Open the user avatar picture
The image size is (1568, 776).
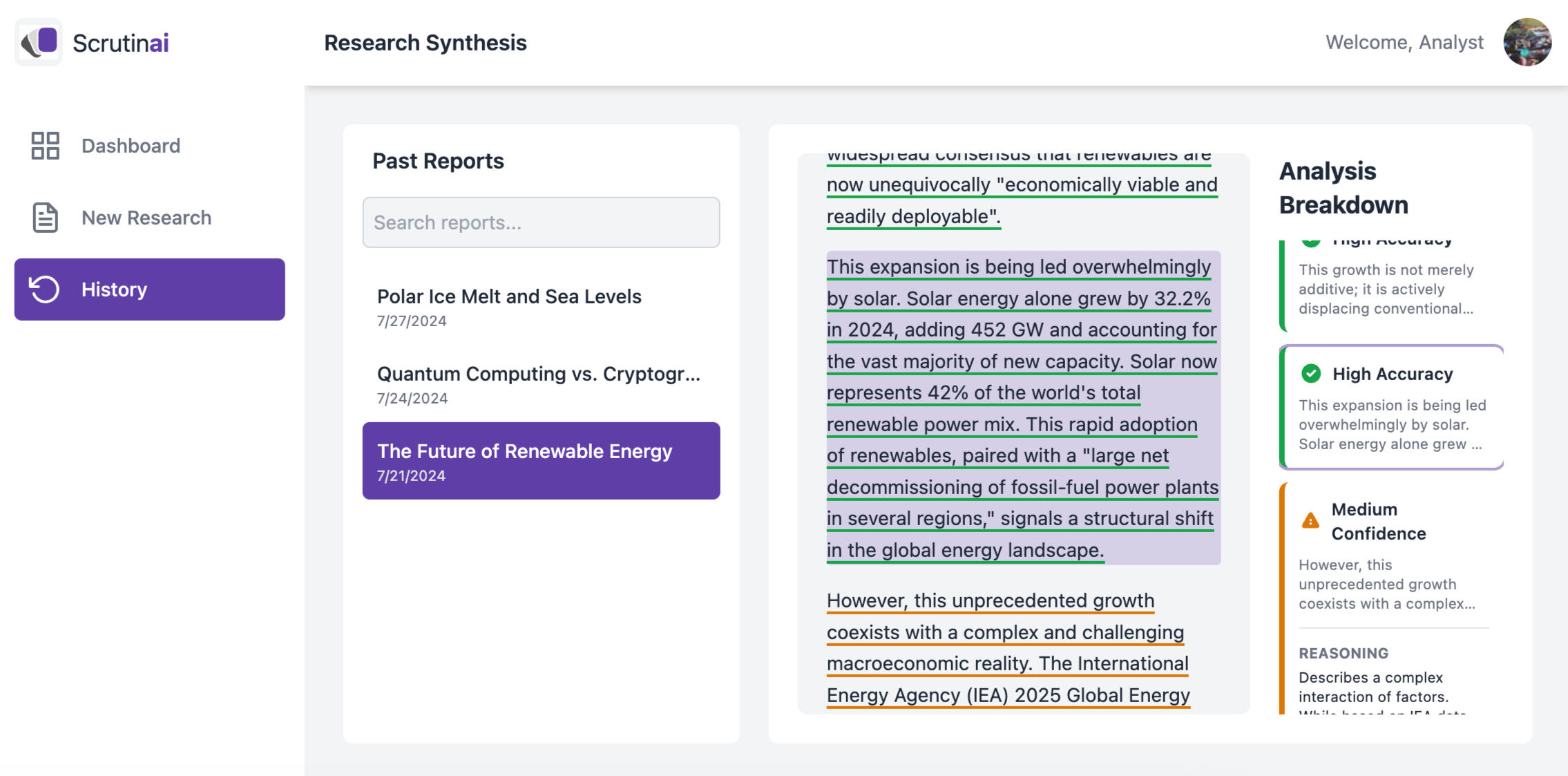(x=1527, y=42)
